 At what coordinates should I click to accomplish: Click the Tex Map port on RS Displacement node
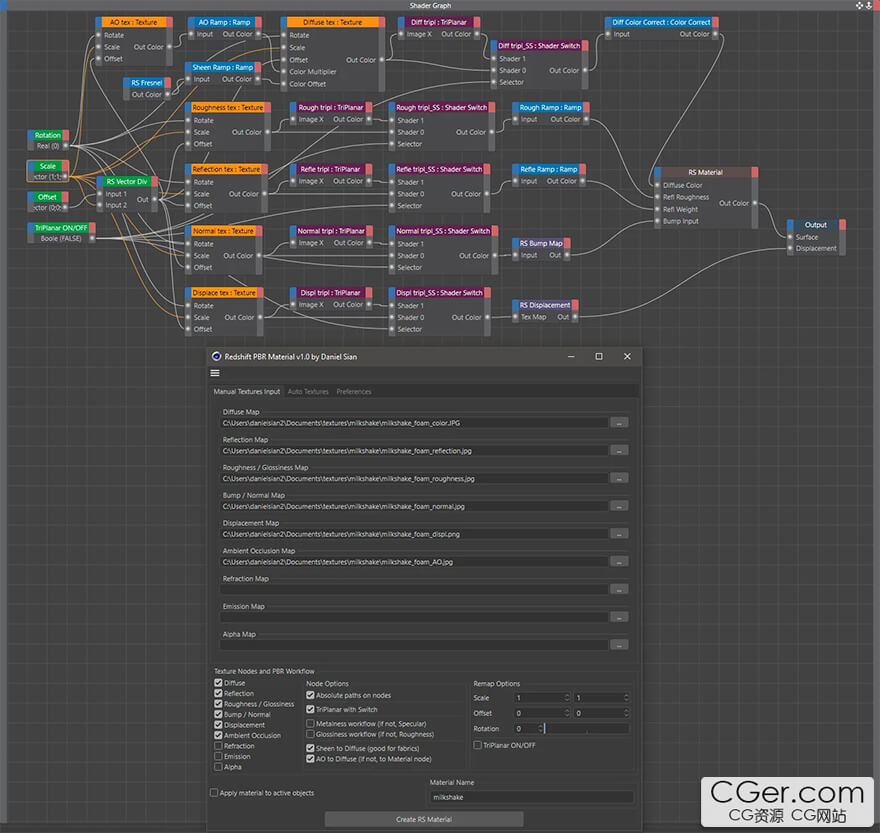click(515, 317)
